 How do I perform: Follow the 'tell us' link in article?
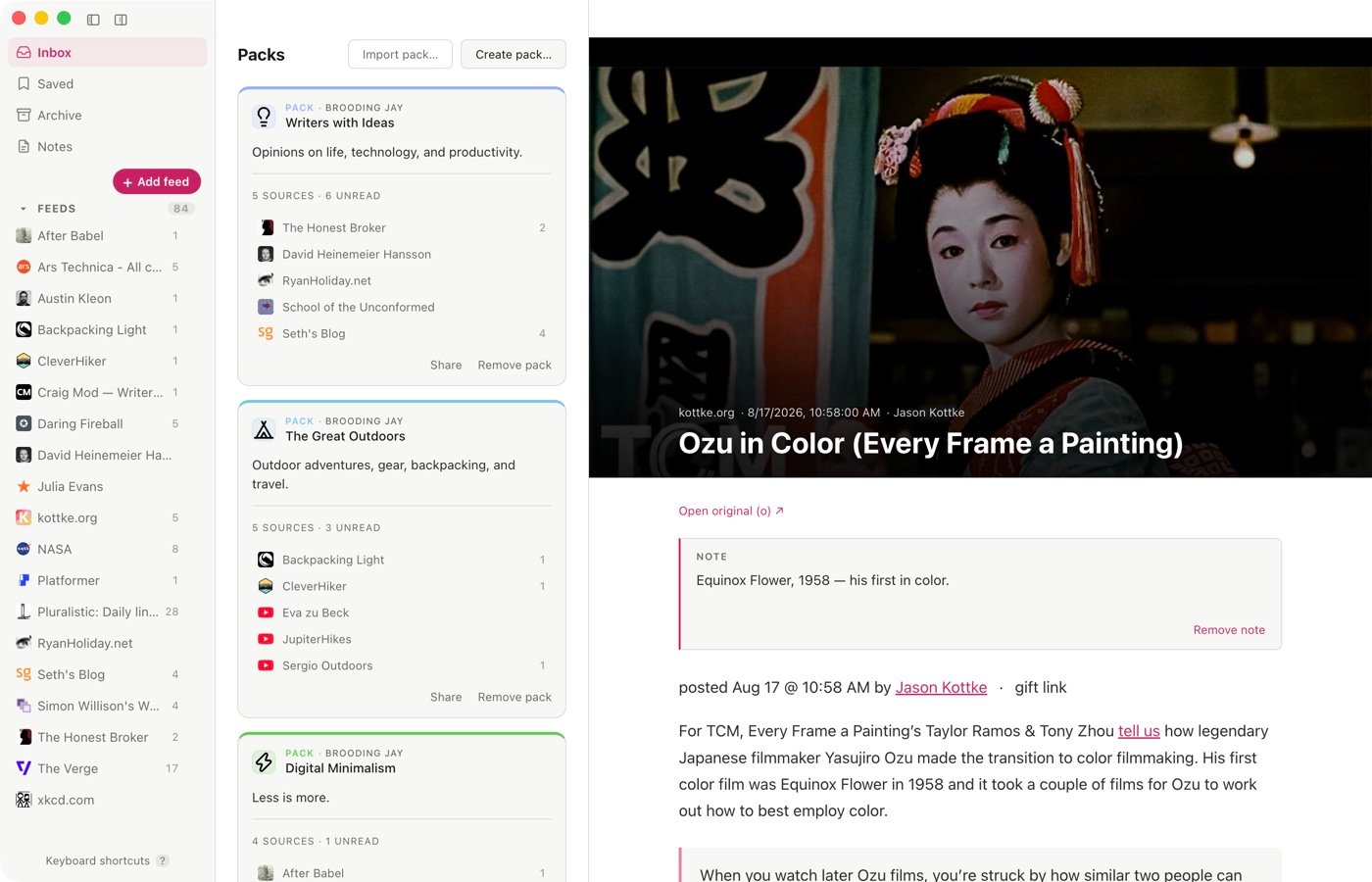click(x=1139, y=732)
